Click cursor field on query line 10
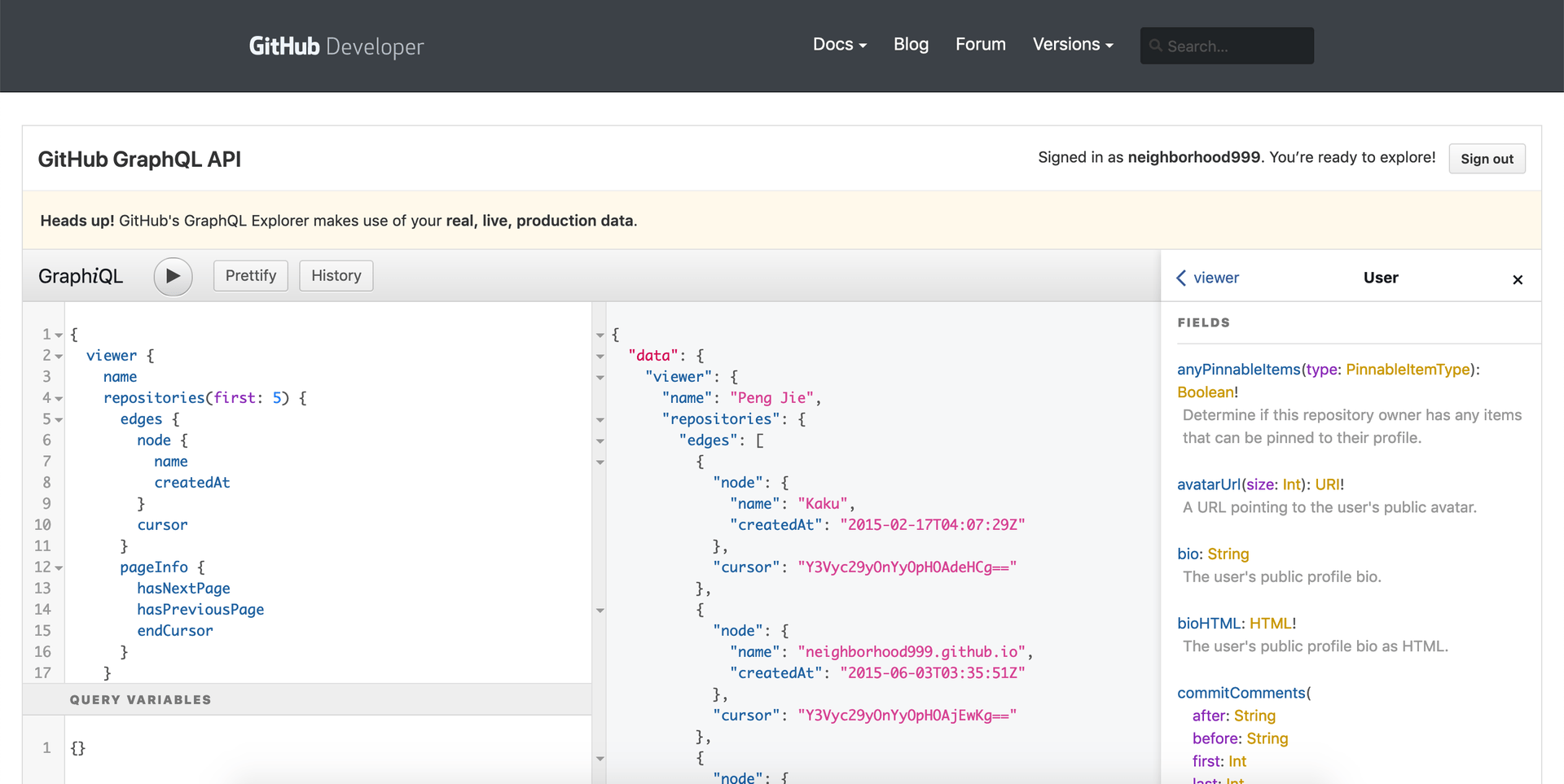Image resolution: width=1564 pixels, height=784 pixels. coord(162,525)
